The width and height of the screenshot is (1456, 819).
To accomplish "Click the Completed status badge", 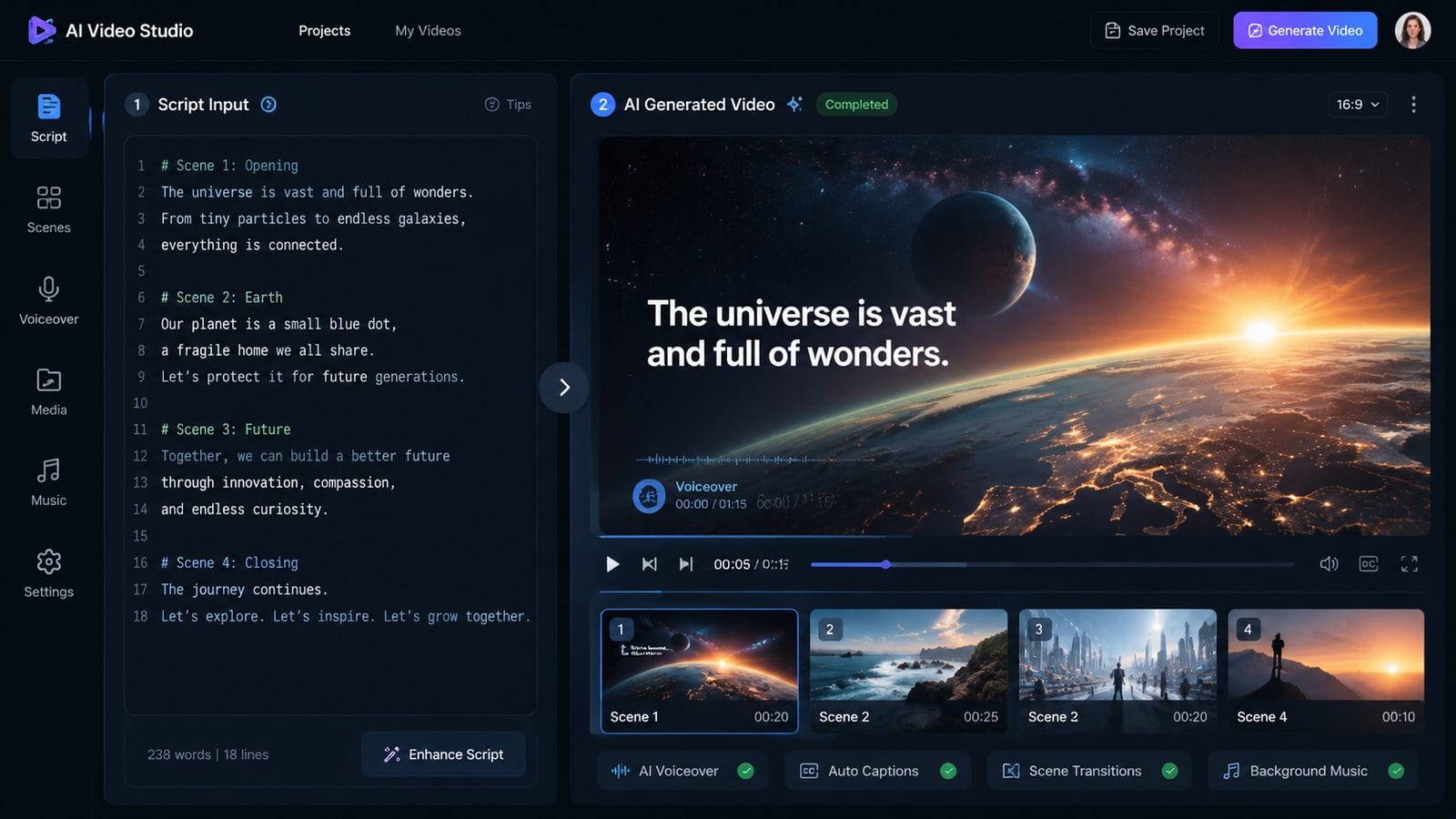I will (x=856, y=105).
